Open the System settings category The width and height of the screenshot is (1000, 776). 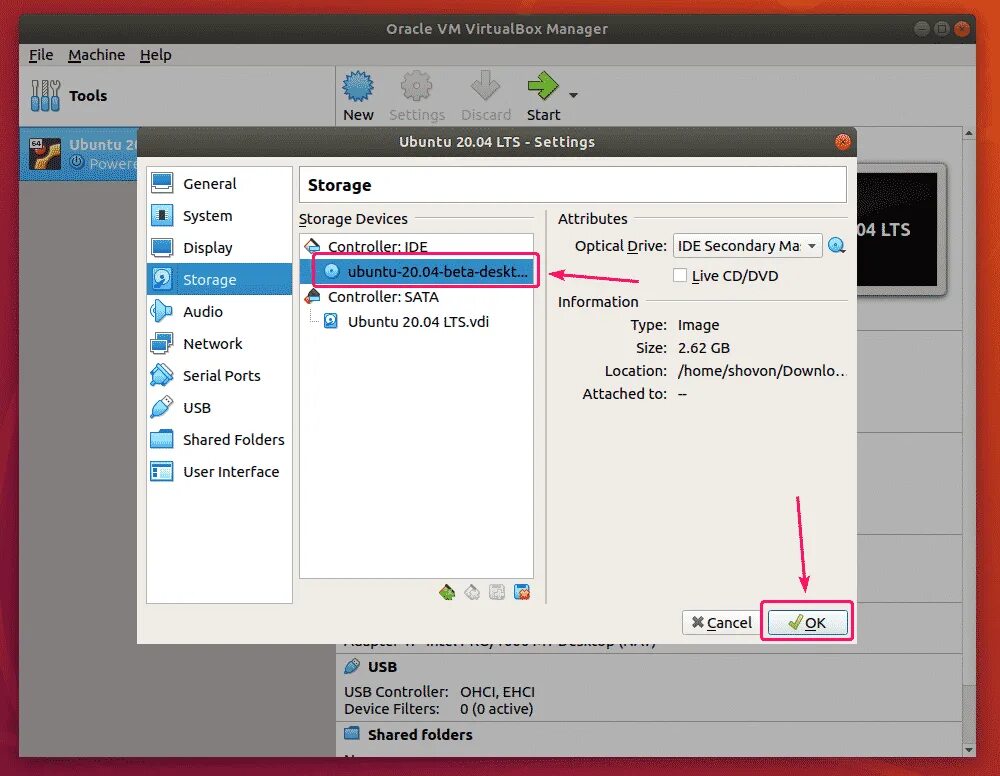pyautogui.click(x=219, y=216)
